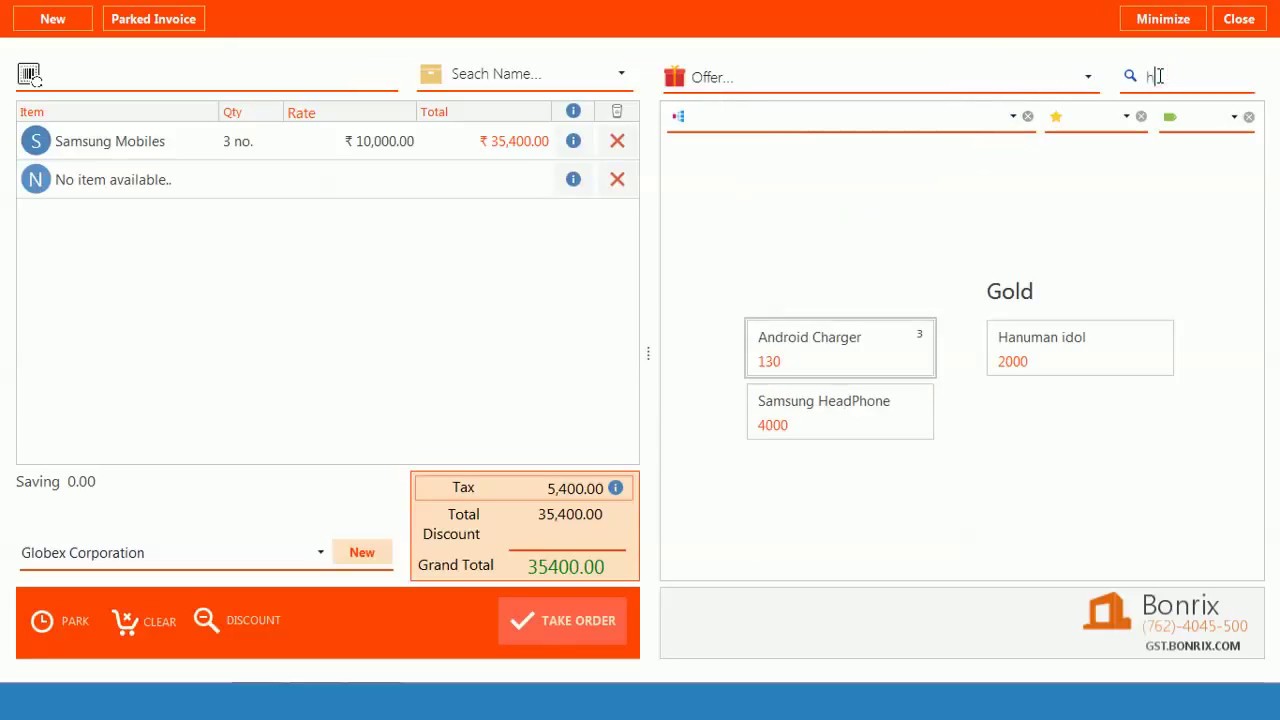Click the 3 no. quantity cell

[238, 141]
